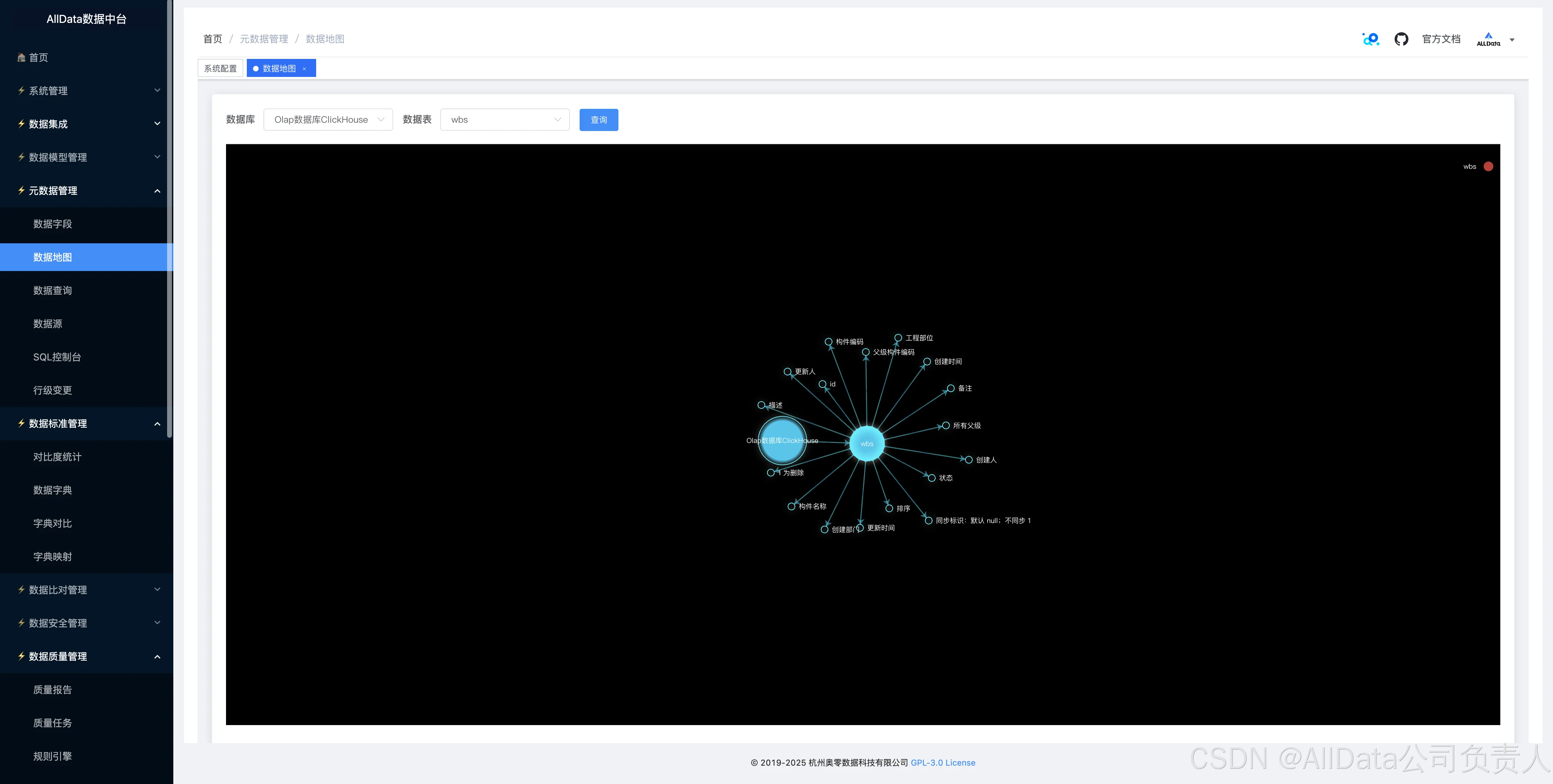Image resolution: width=1553 pixels, height=784 pixels.
Task: Open the 数据库 ClickHouse dropdown
Action: tap(328, 119)
